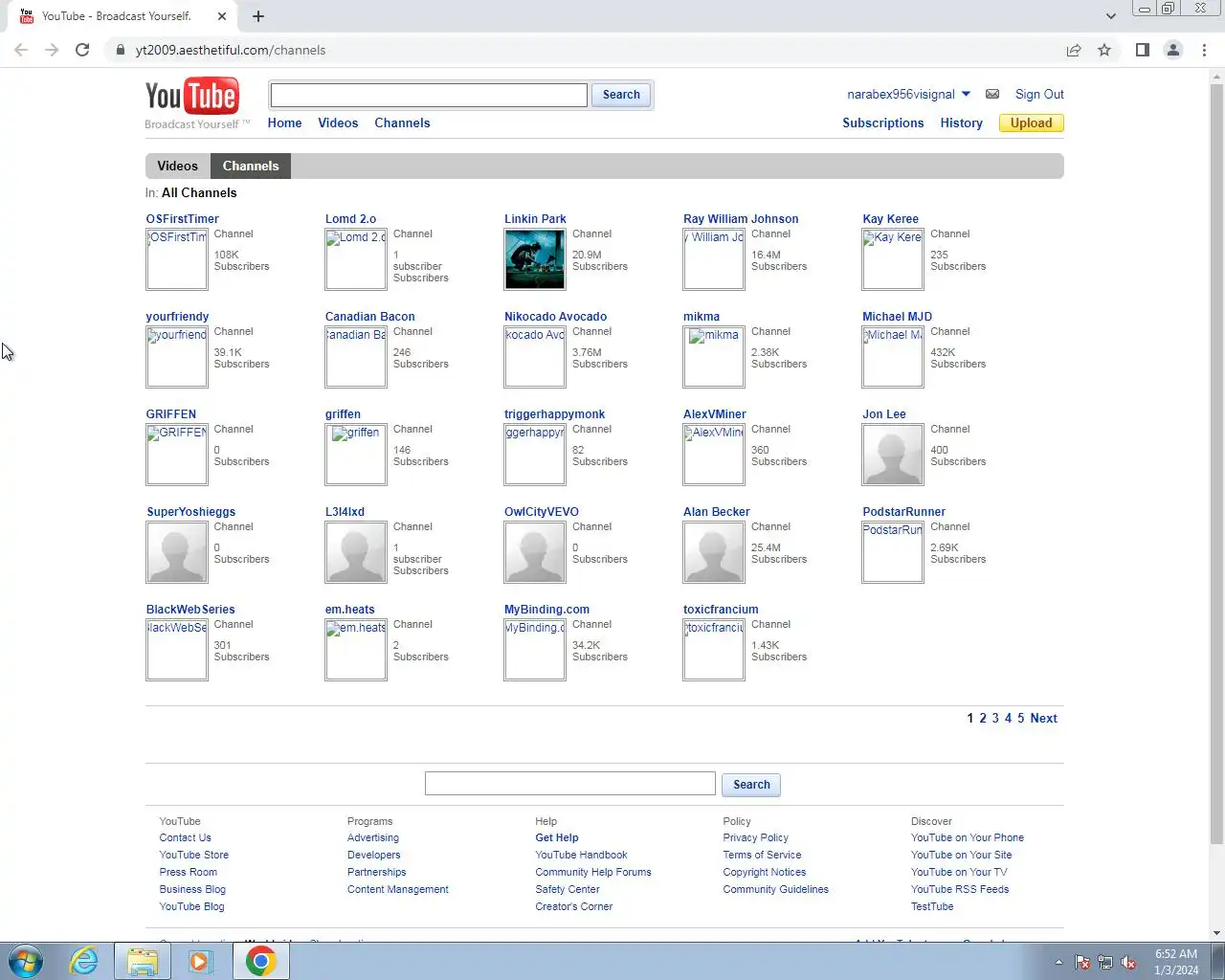Open the Michael MJD channel link

897,317
